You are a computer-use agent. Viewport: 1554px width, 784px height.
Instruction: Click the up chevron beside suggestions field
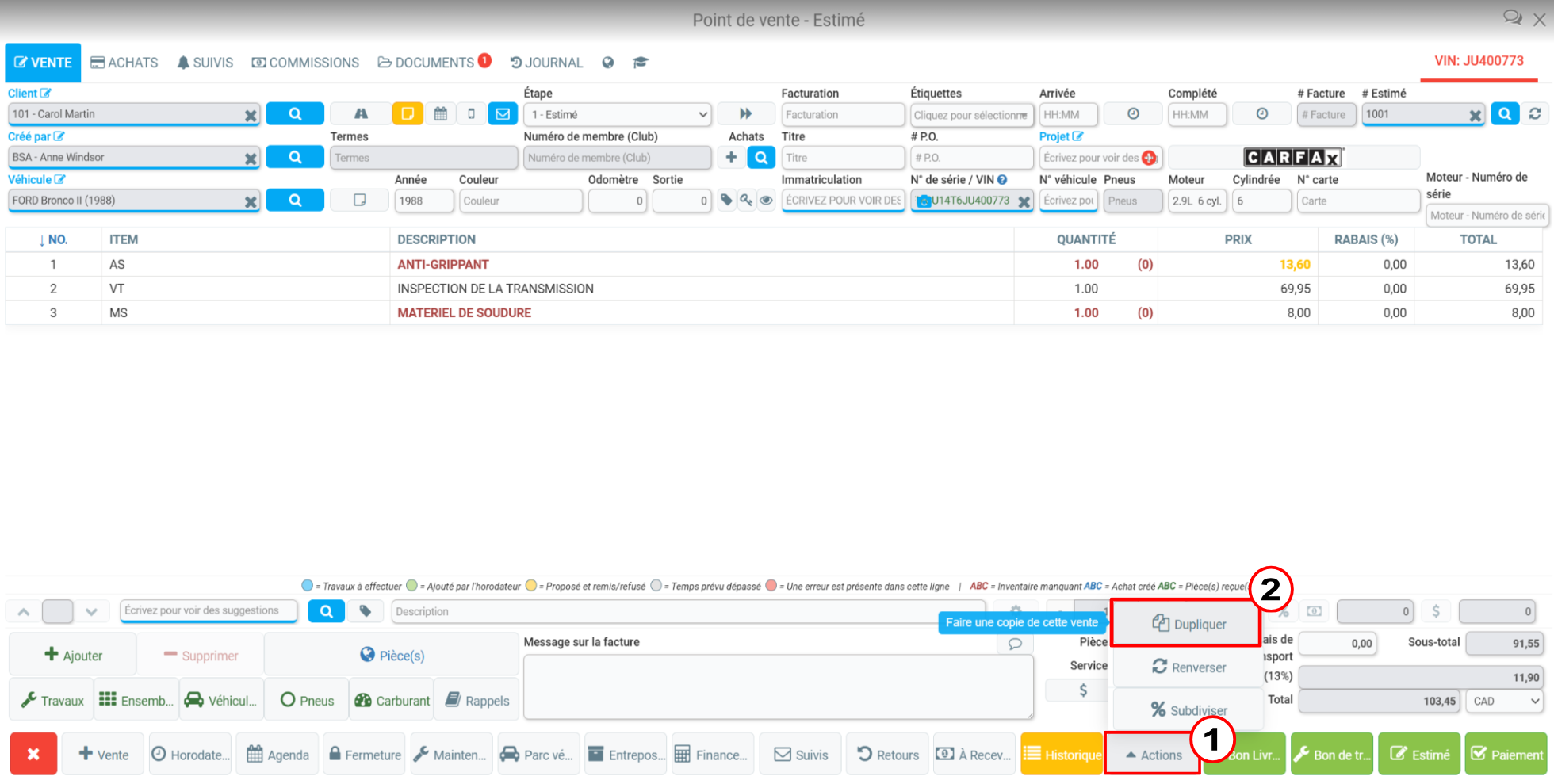tap(24, 611)
